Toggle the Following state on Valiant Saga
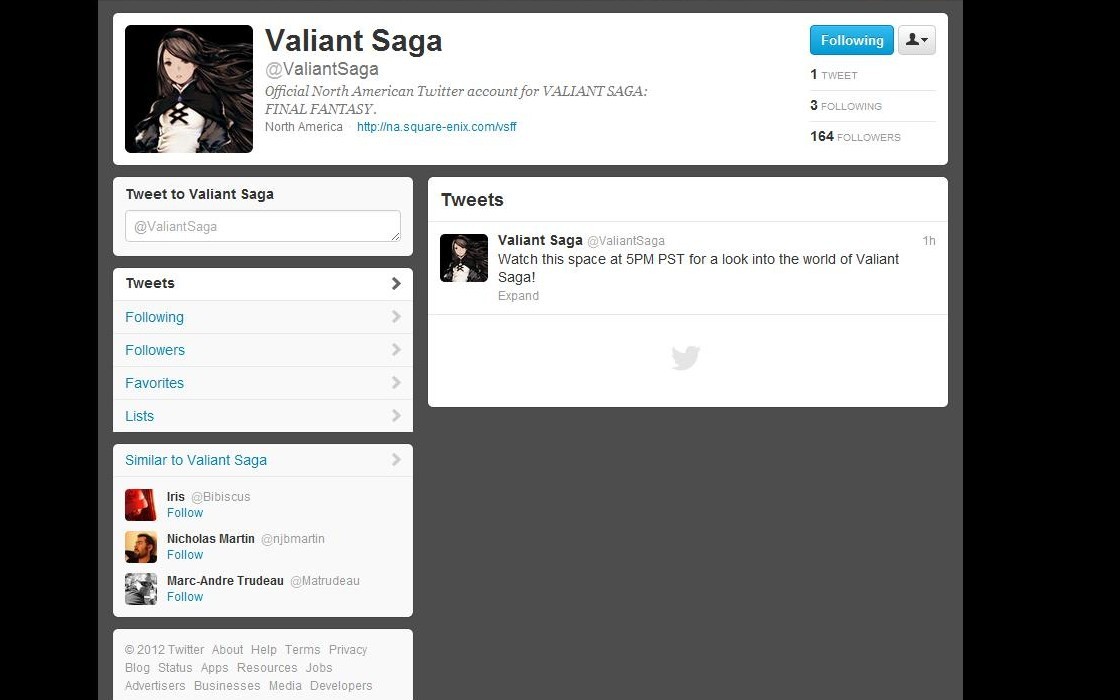Viewport: 1120px width, 700px height. tap(851, 40)
